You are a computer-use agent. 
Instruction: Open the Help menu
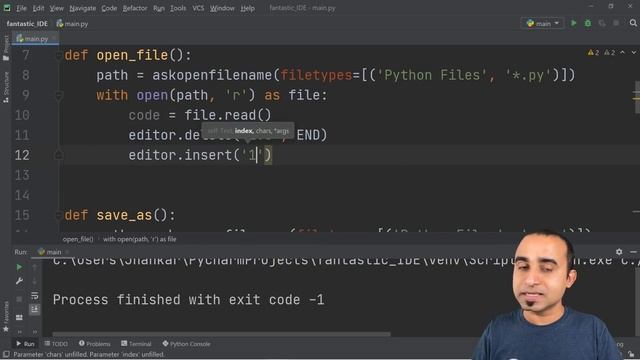pos(247,8)
